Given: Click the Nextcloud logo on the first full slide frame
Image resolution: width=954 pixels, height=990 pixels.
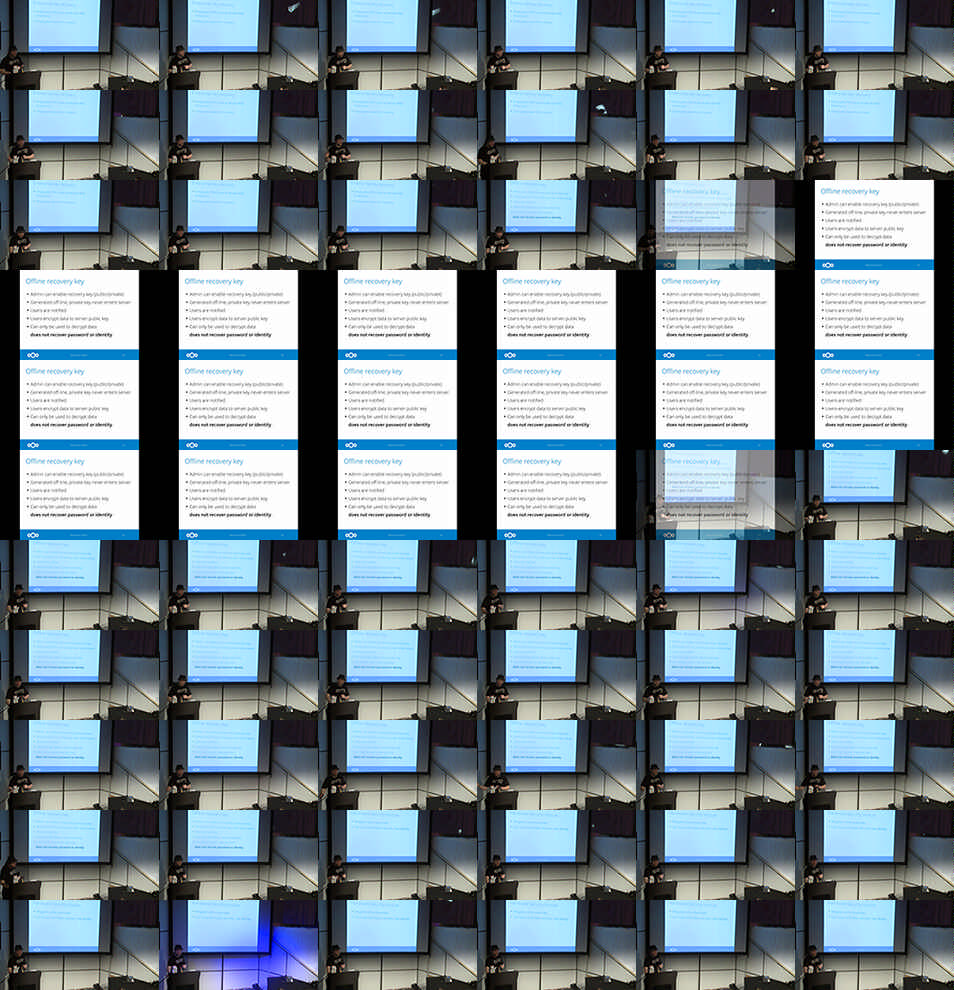Looking at the screenshot, I should 828,265.
